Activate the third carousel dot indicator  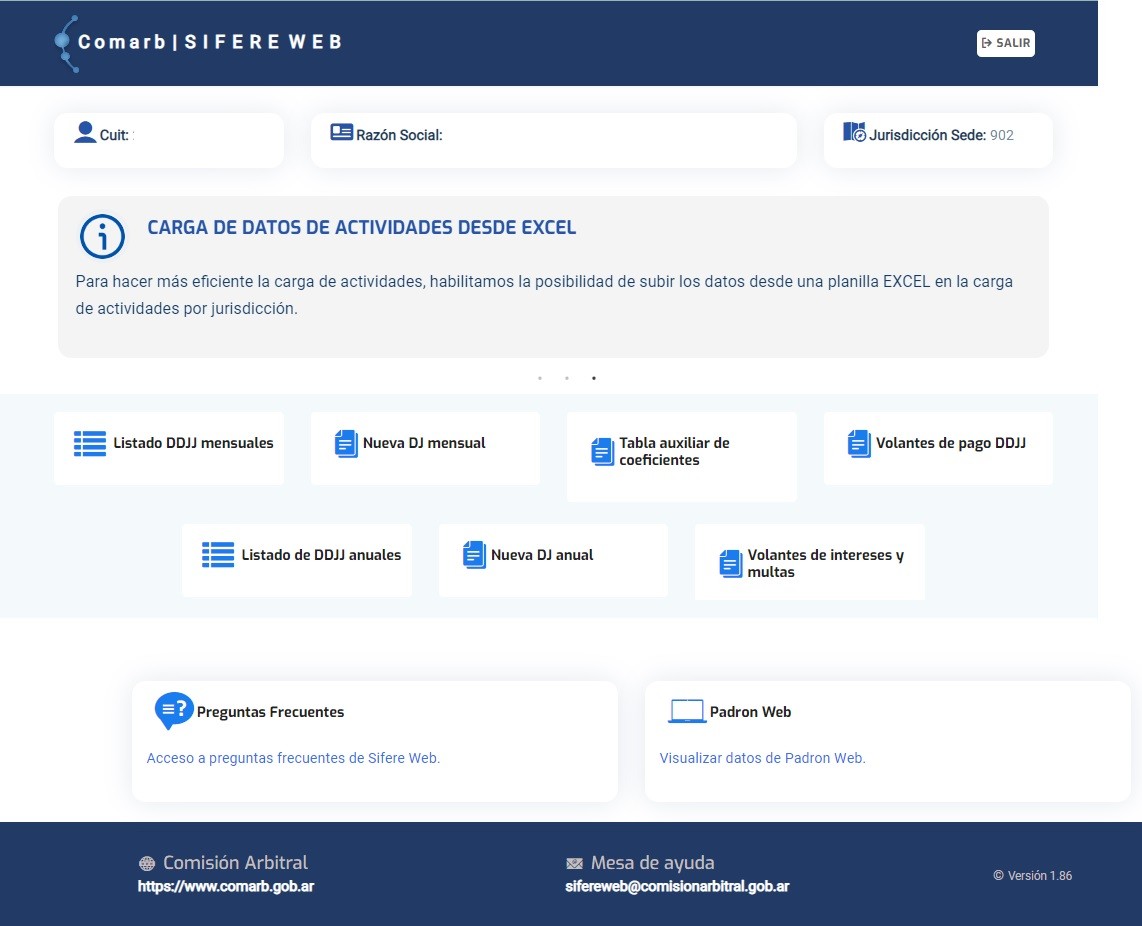[594, 378]
